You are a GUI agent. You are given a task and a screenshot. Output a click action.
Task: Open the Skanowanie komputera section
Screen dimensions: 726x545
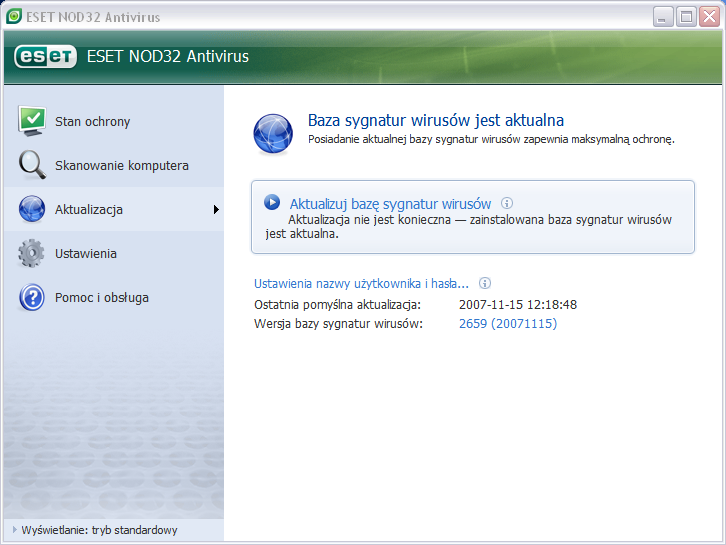tap(114, 165)
